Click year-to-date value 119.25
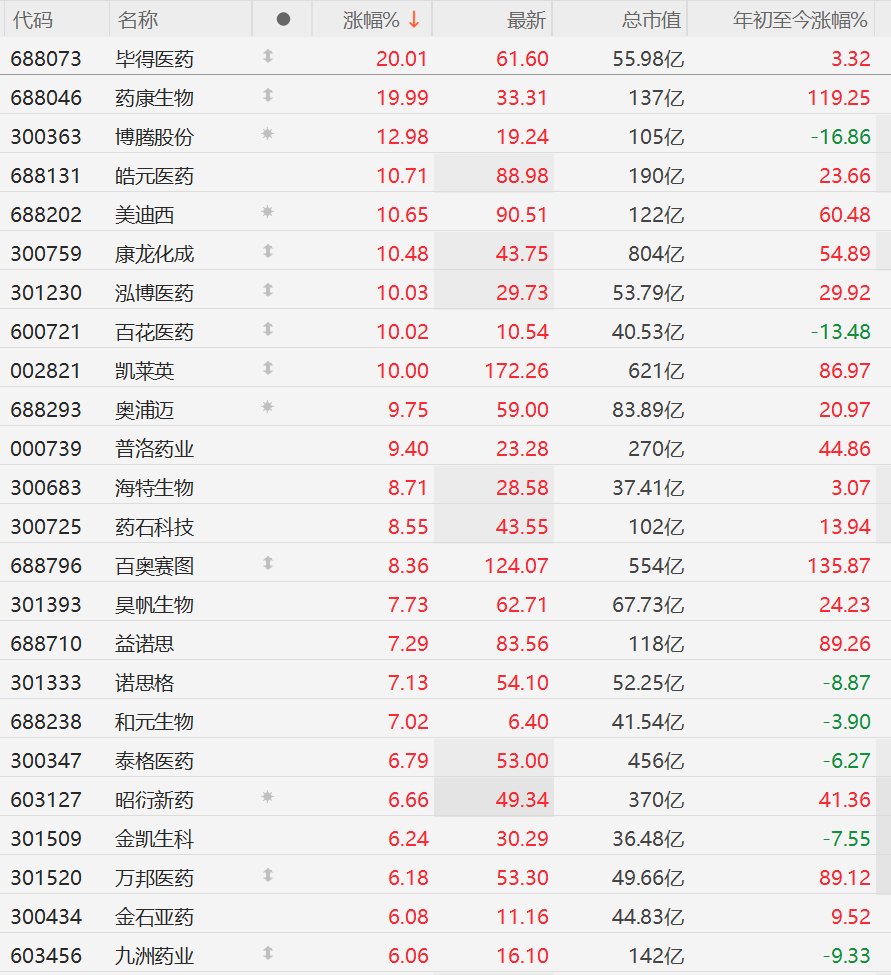The image size is (891, 975). click(838, 98)
